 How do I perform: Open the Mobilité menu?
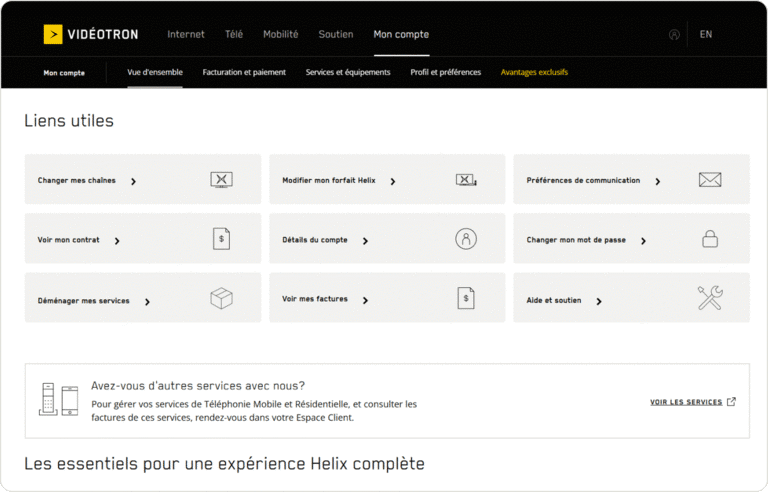coord(281,34)
